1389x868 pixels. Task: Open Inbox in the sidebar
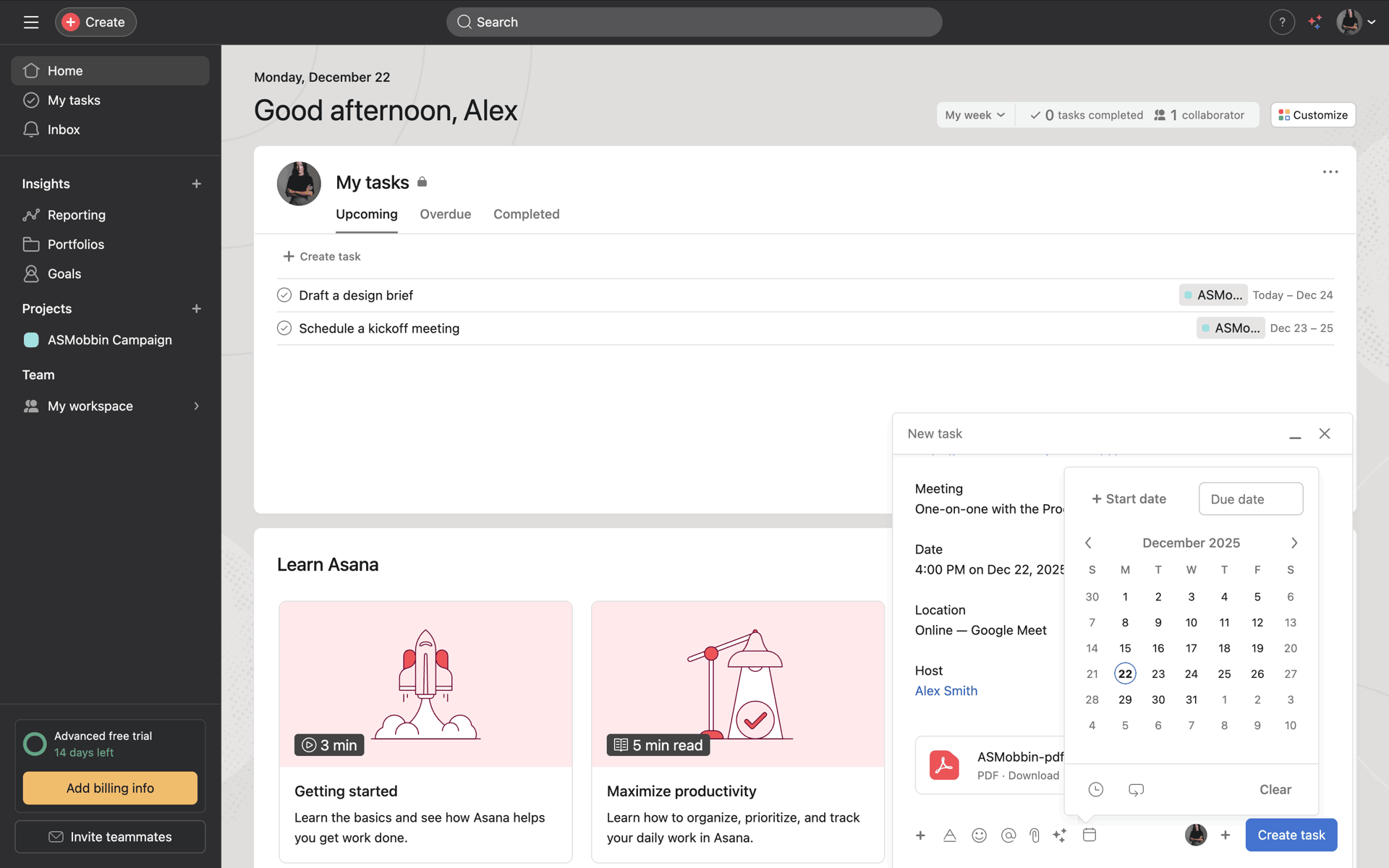[110, 129]
